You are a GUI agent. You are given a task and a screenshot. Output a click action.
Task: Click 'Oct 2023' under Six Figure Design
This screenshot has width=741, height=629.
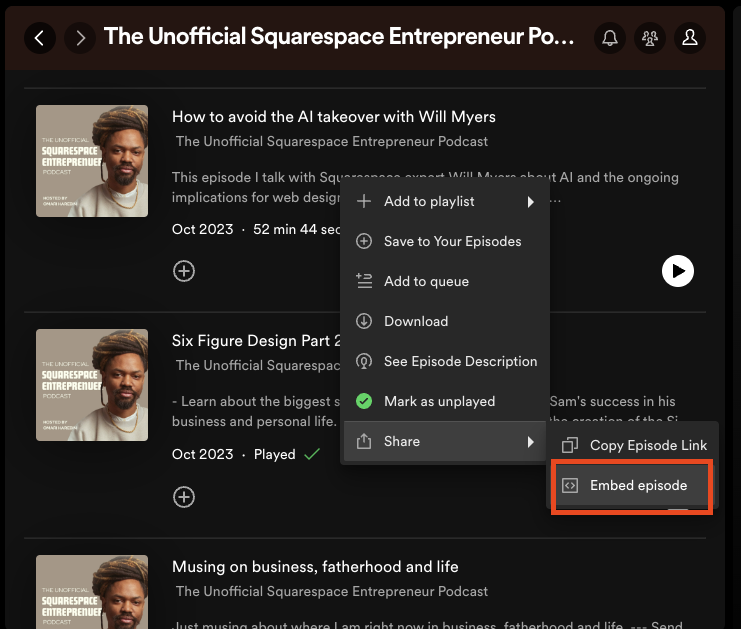(203, 454)
